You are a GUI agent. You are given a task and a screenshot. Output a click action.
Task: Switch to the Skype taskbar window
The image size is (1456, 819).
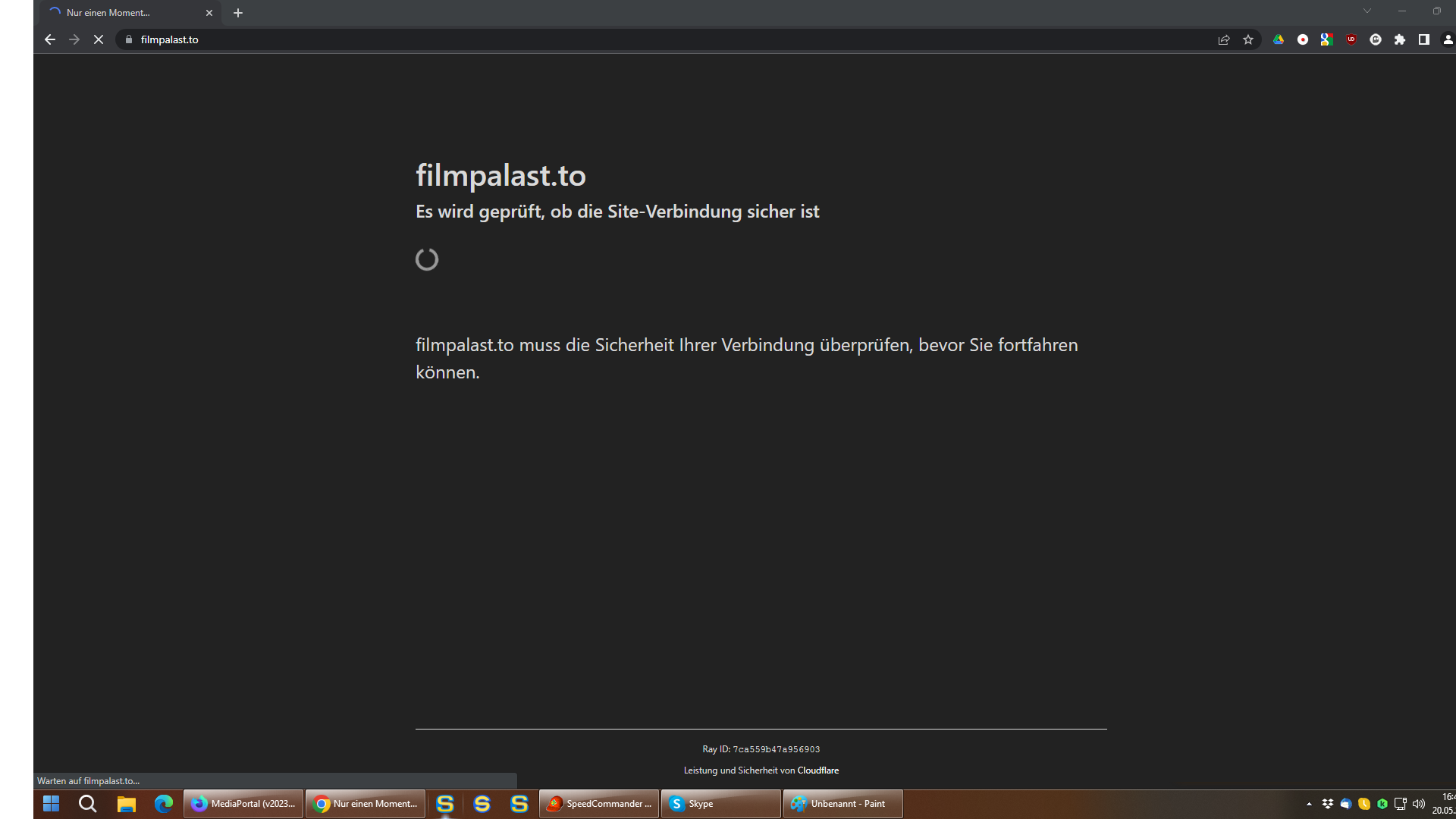pyautogui.click(x=720, y=804)
